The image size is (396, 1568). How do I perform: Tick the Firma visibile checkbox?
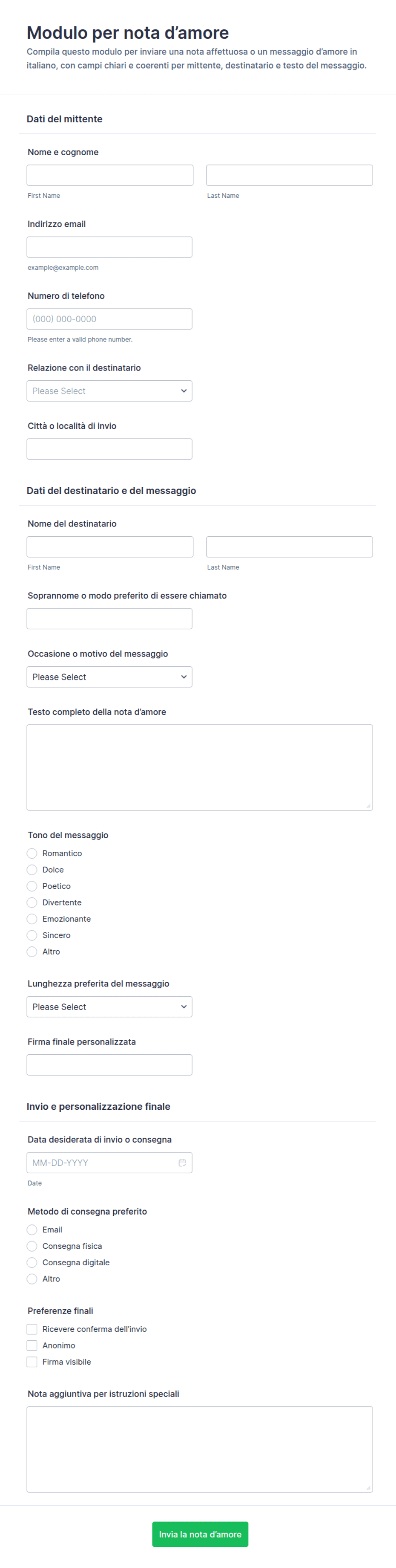(x=32, y=1362)
